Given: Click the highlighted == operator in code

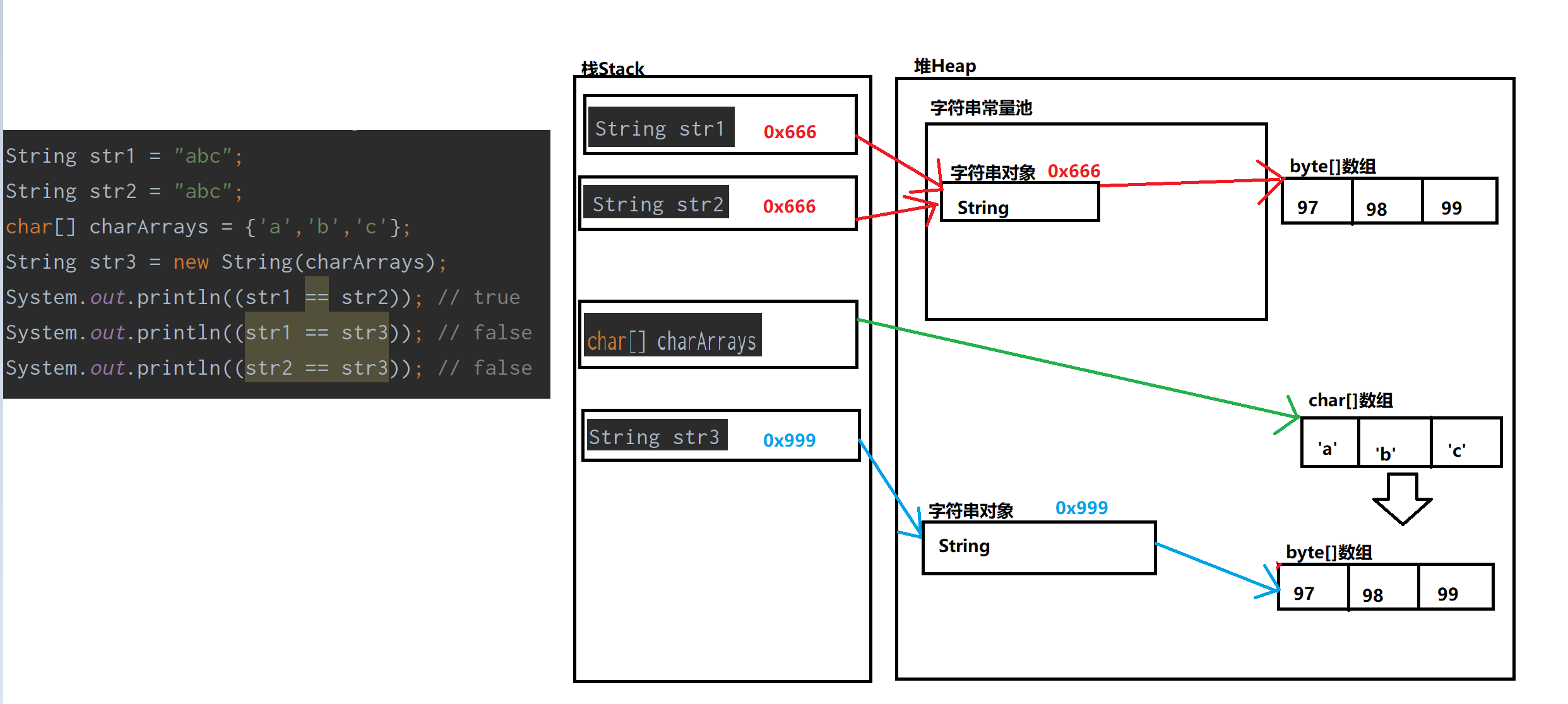Looking at the screenshot, I should coord(316,296).
